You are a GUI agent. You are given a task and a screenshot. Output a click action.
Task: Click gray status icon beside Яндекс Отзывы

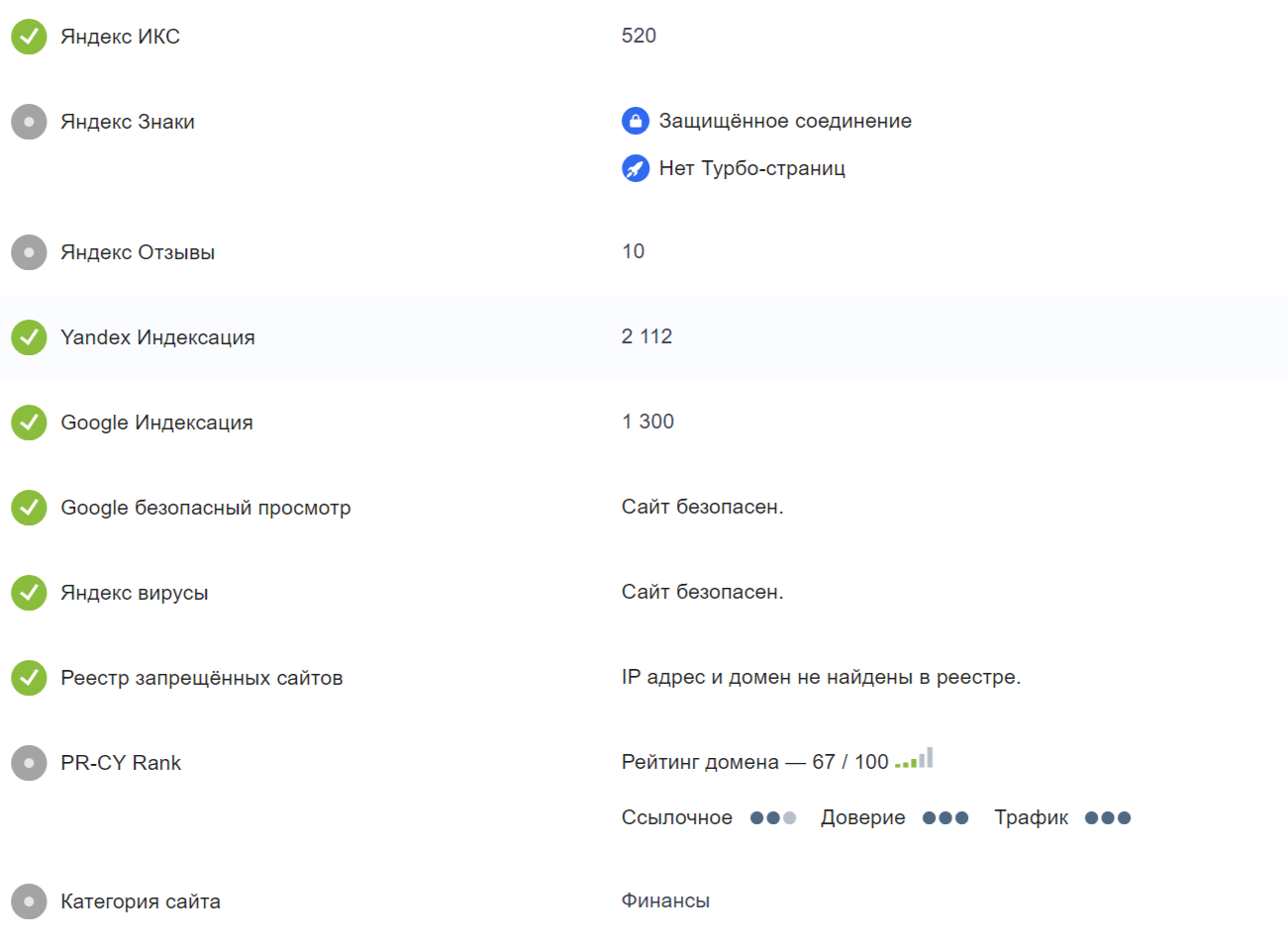pos(29,252)
